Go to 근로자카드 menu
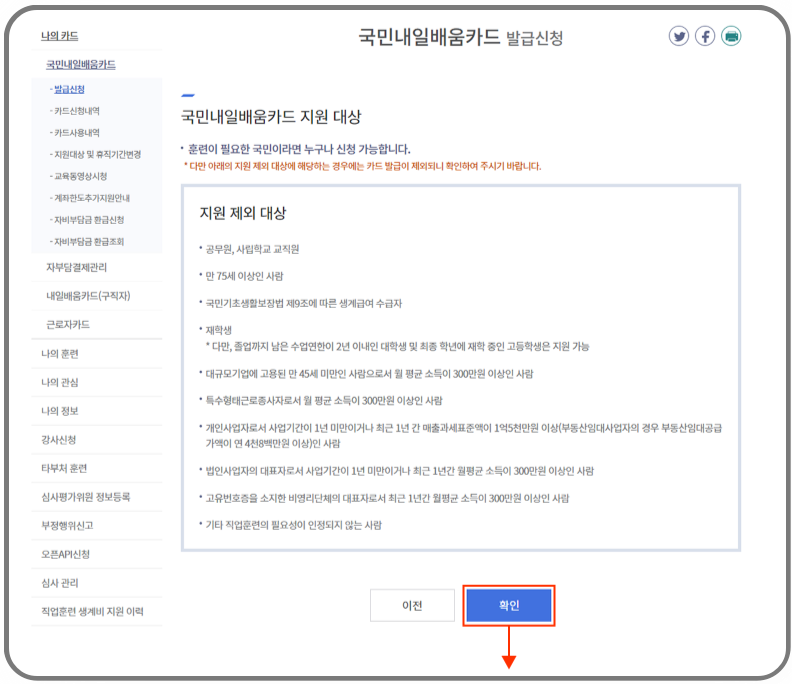The height and width of the screenshot is (684, 792). (x=68, y=325)
